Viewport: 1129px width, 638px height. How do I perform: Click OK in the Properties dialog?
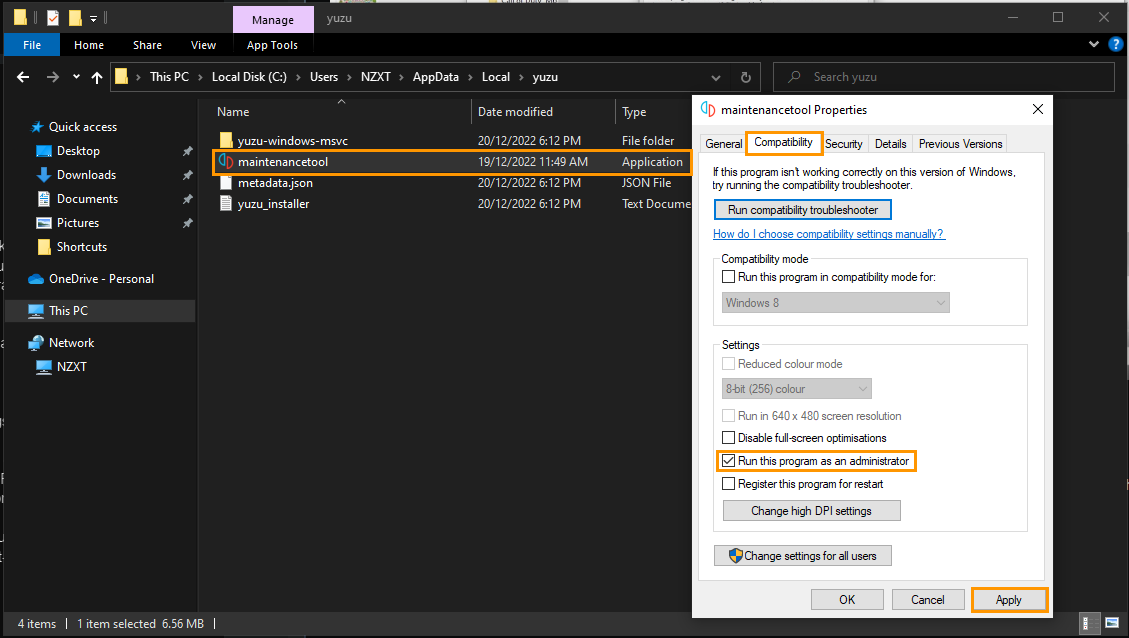point(847,600)
